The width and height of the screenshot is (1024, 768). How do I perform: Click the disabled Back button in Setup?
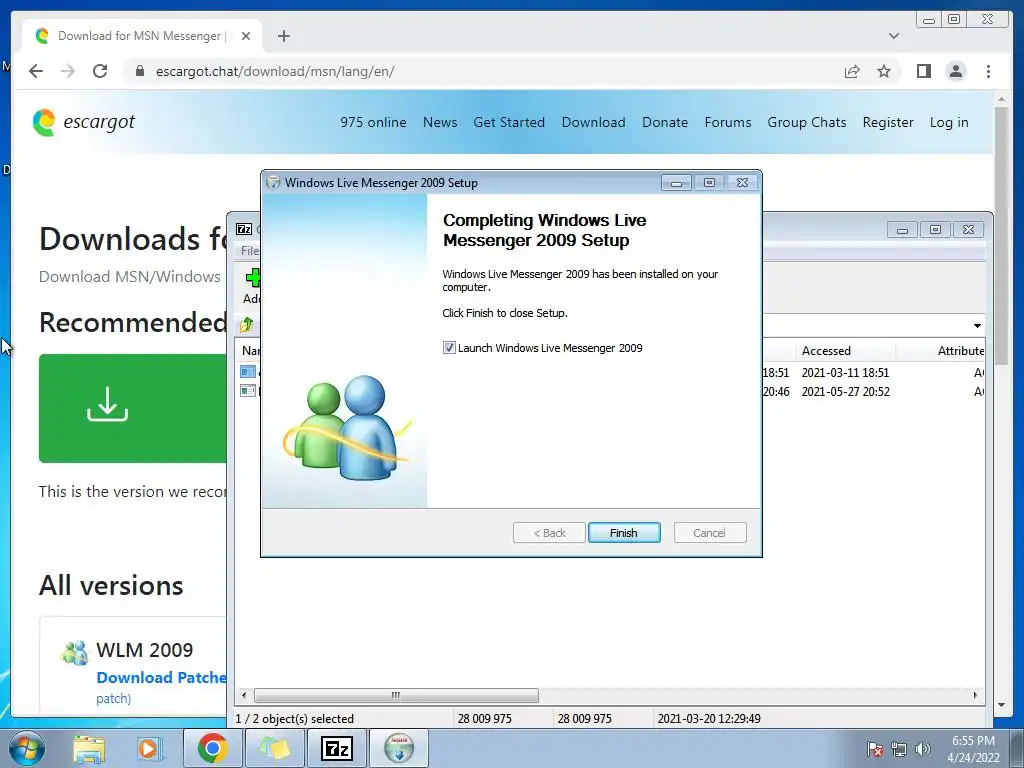549,533
